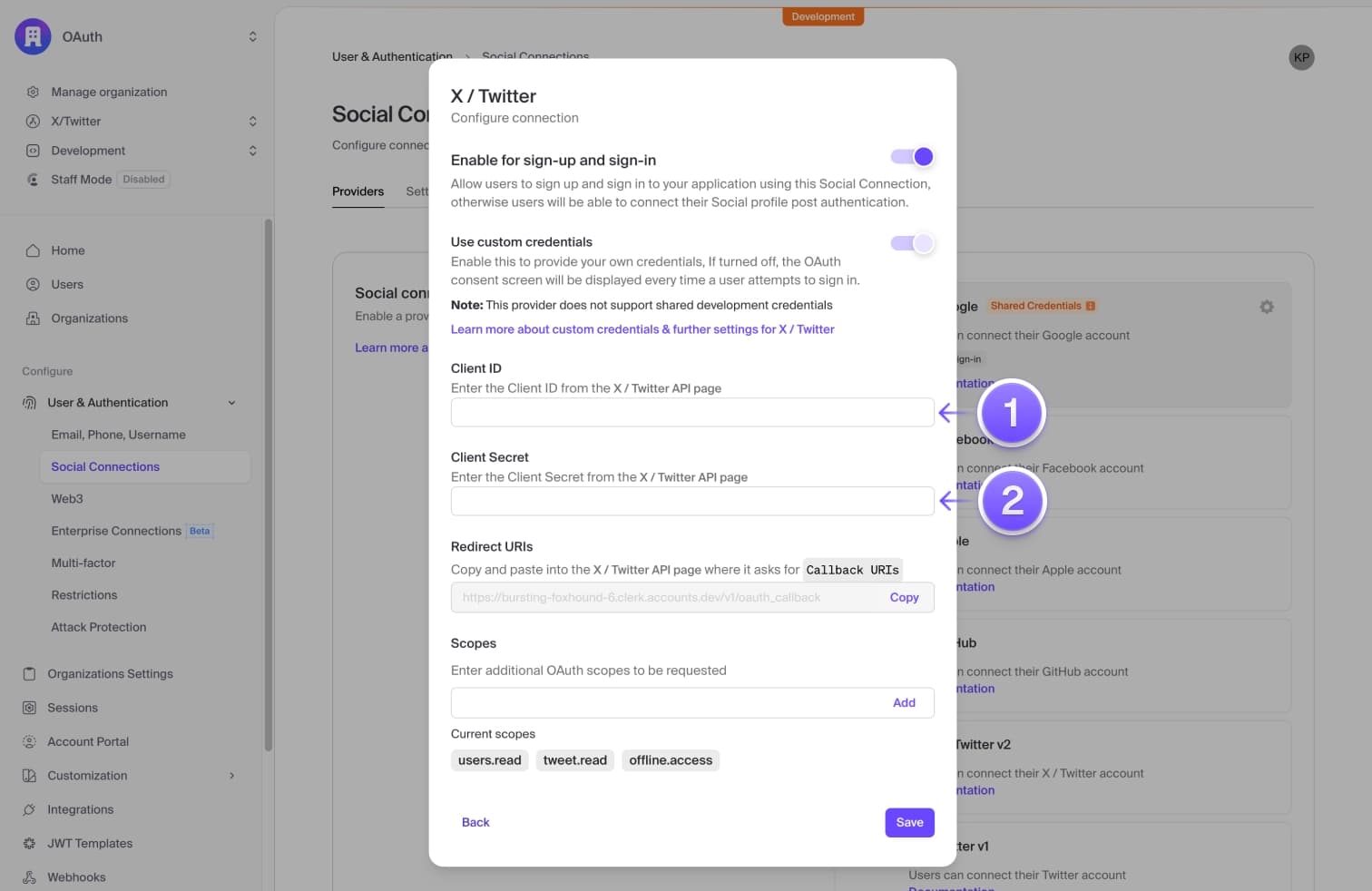Open the custom credentials documentation link

pyautogui.click(x=642, y=328)
